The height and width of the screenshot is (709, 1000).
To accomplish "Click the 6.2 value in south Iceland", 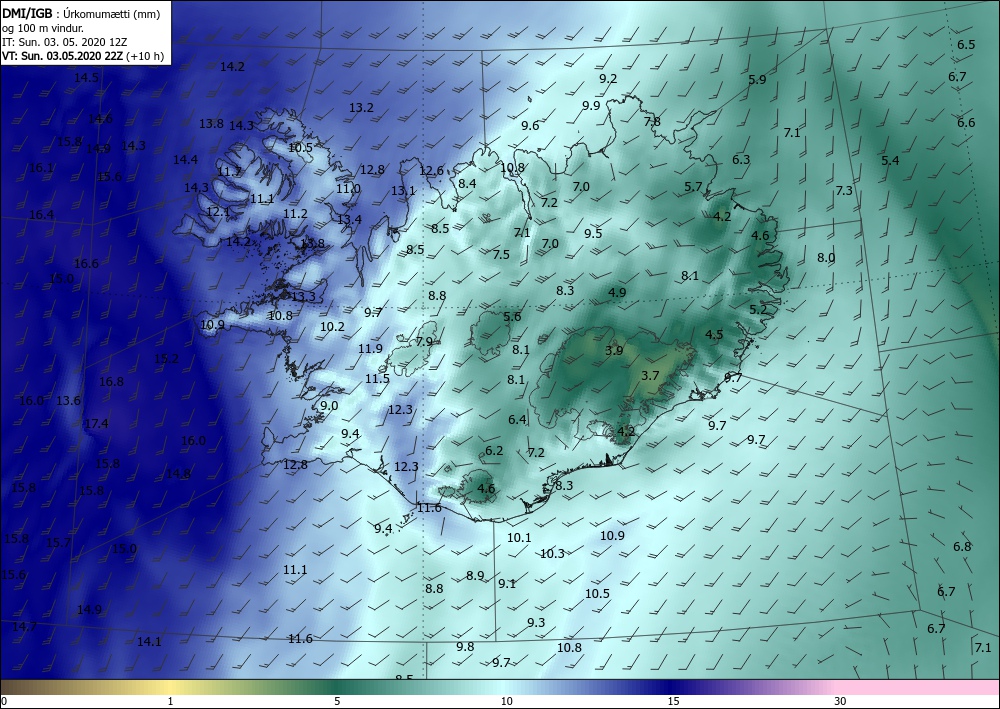I will pyautogui.click(x=494, y=451).
